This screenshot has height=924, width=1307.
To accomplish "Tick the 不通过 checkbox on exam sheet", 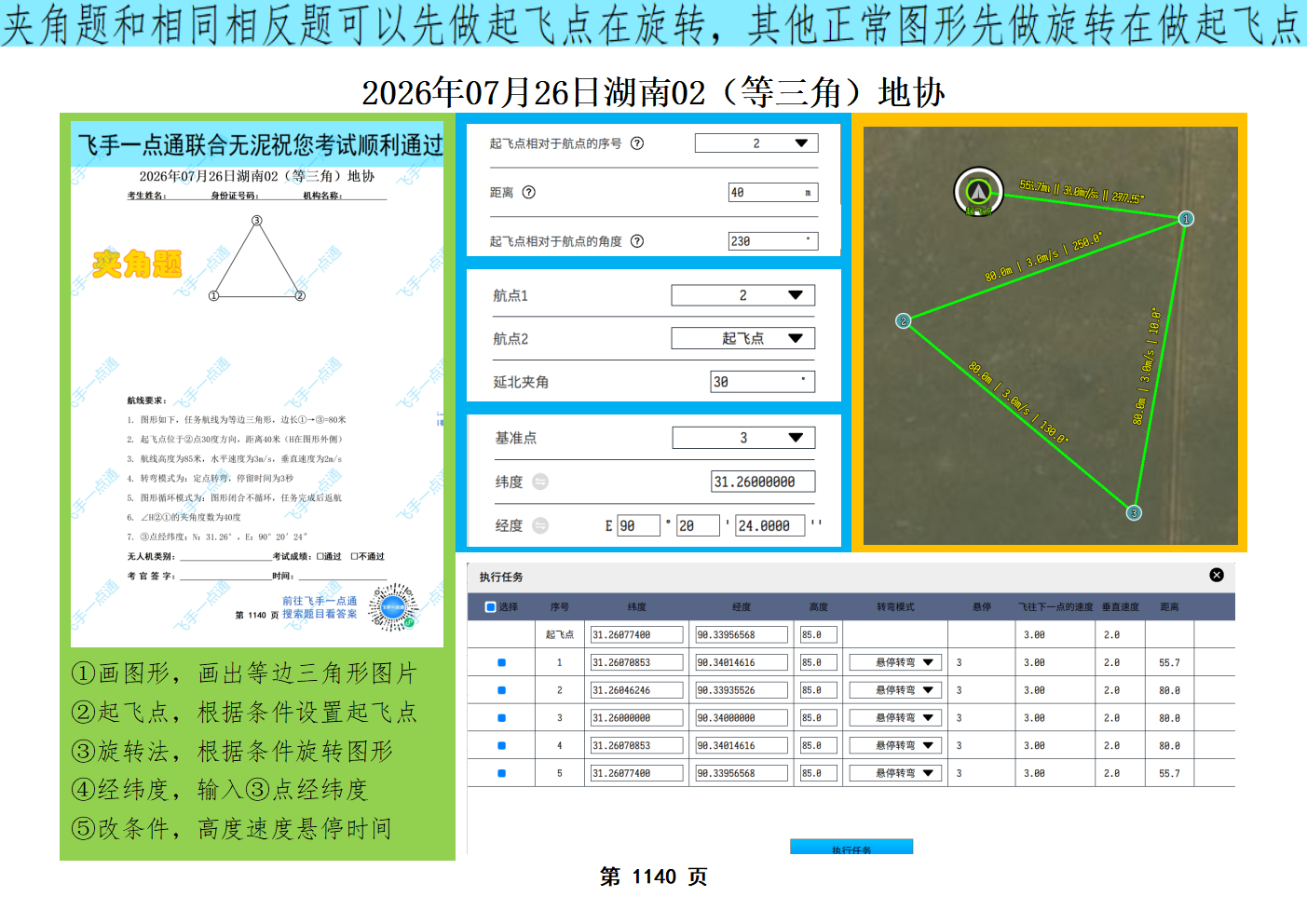I will click(x=354, y=557).
